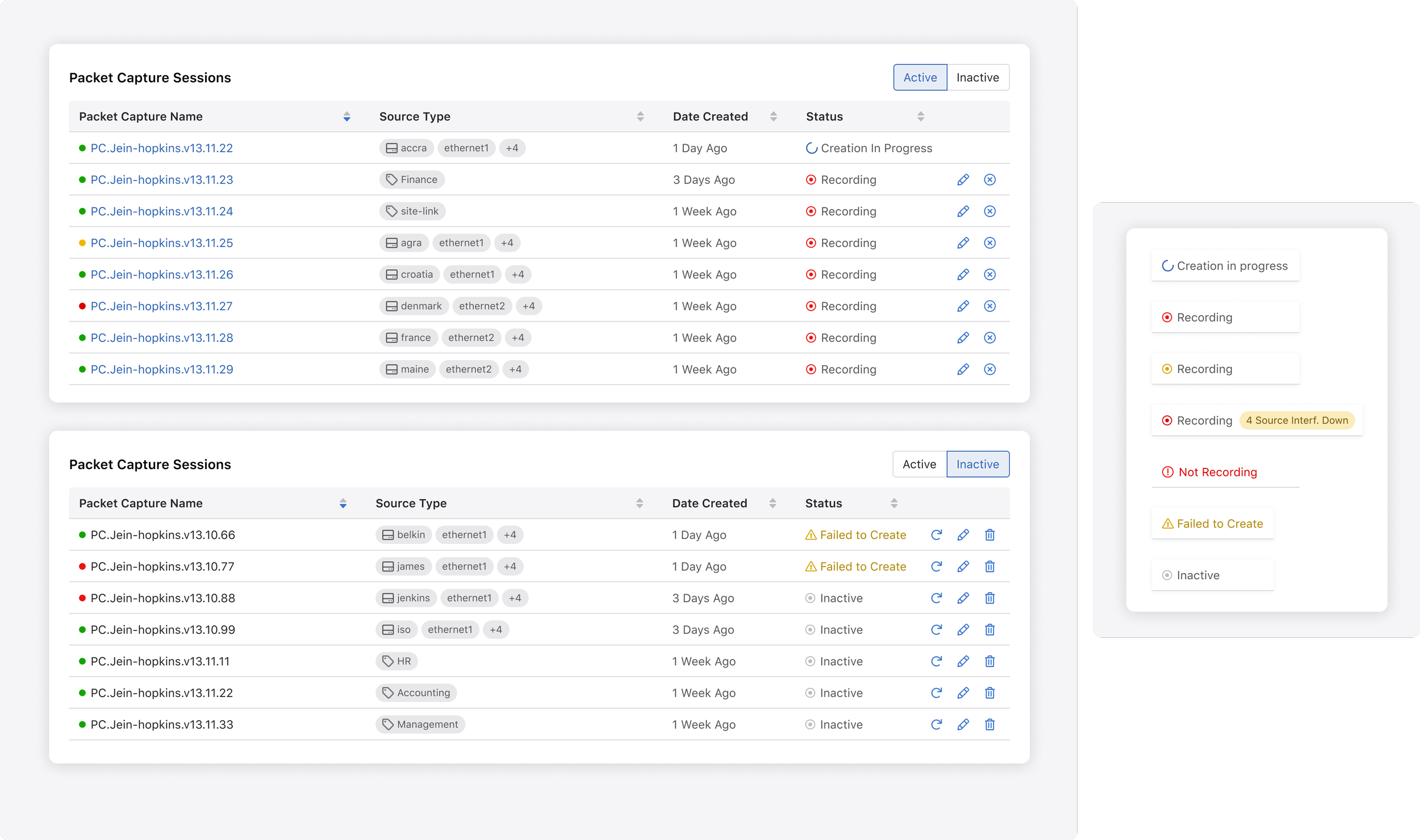Open PC.Jein-hopkins.v13.11.22 session link
1420x840 pixels.
(161, 148)
